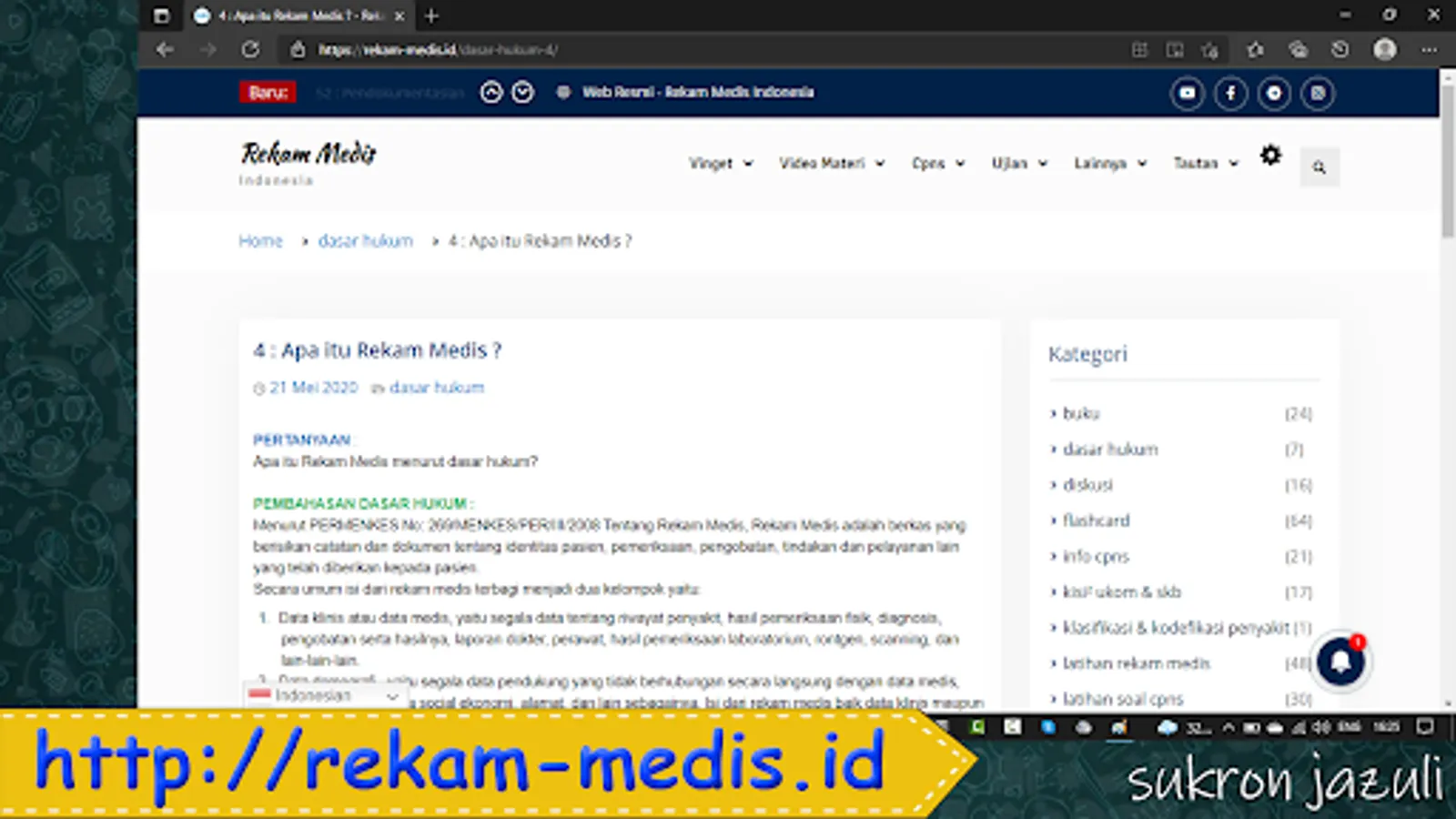The width and height of the screenshot is (1456, 819).
Task: Expand the Lainnya menu
Action: click(1110, 163)
